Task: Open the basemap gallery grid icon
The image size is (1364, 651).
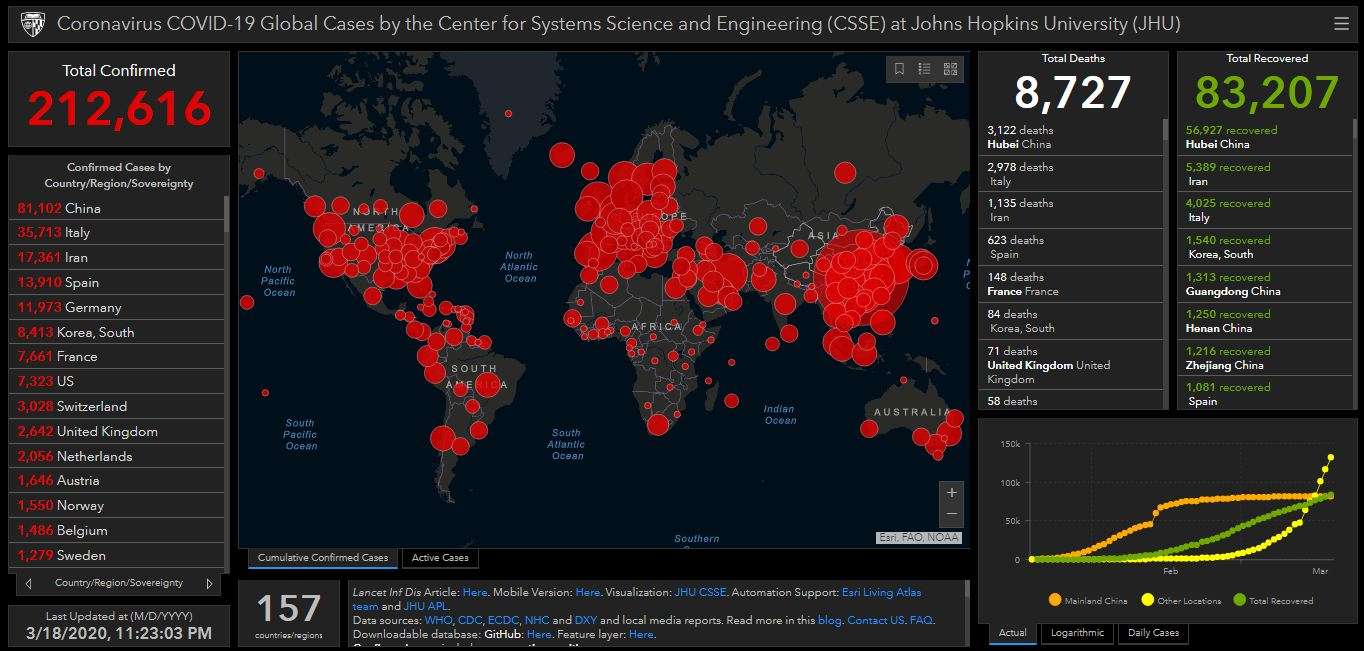Action: [950, 69]
